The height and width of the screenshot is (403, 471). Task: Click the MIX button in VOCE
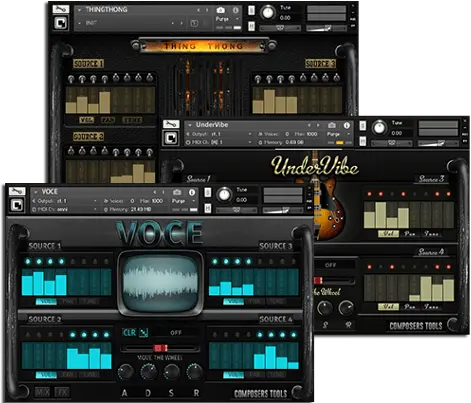point(43,392)
